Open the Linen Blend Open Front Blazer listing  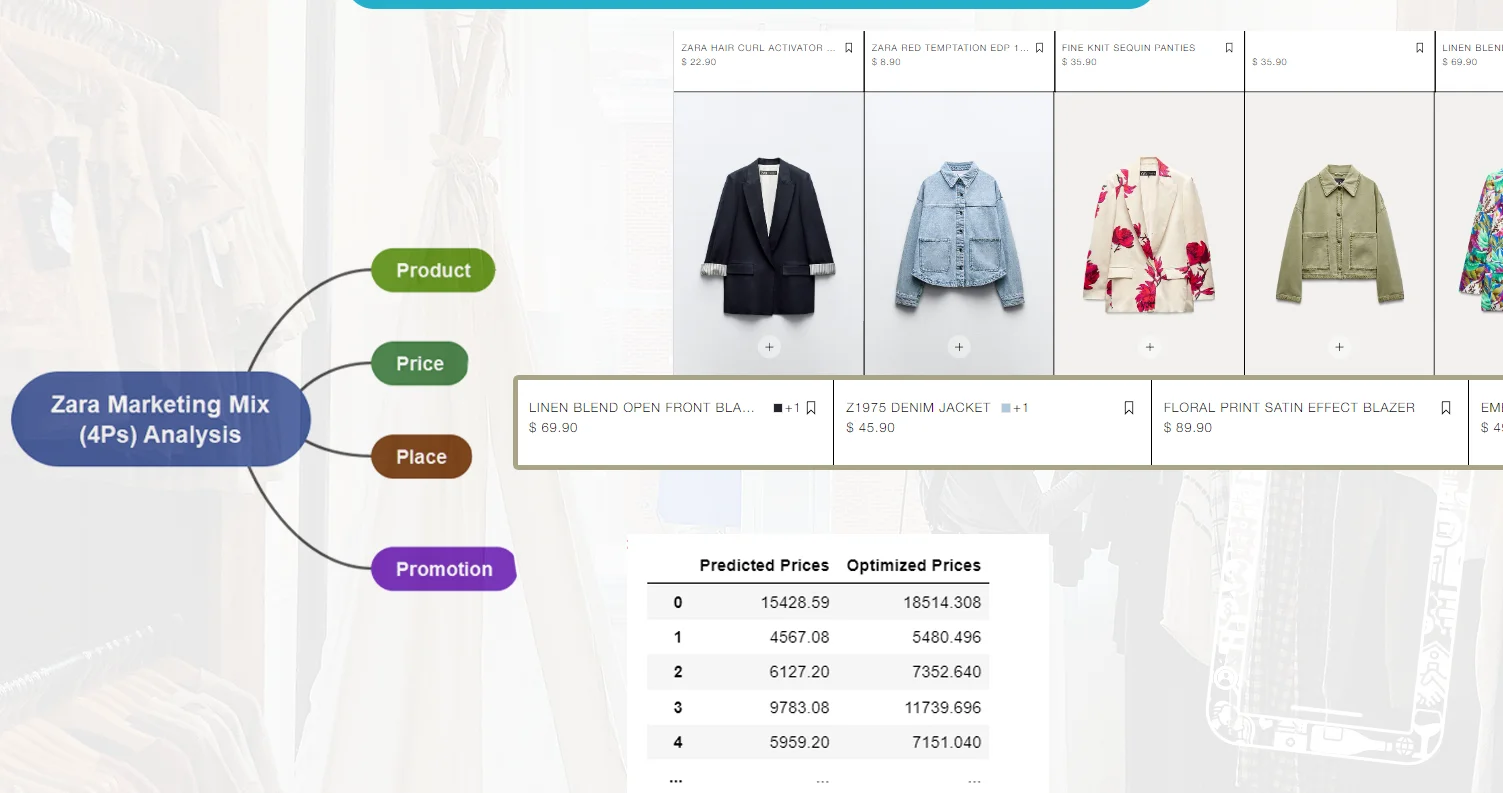(x=641, y=407)
